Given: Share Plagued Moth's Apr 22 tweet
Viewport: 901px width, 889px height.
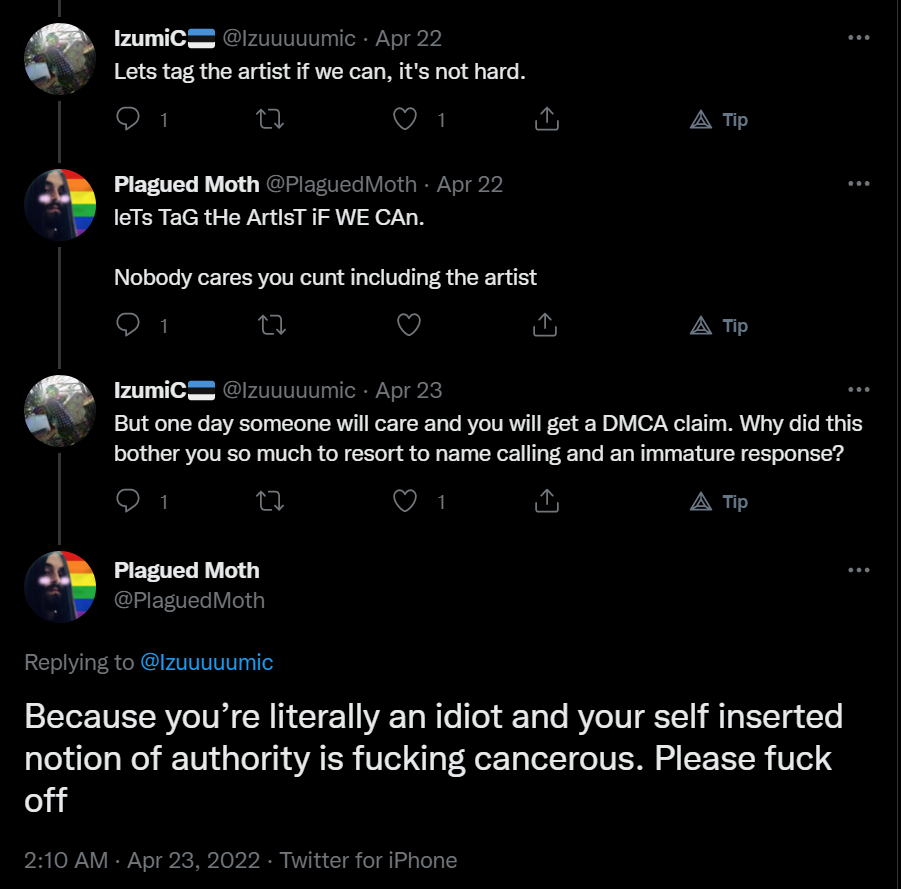Looking at the screenshot, I should pos(545,325).
